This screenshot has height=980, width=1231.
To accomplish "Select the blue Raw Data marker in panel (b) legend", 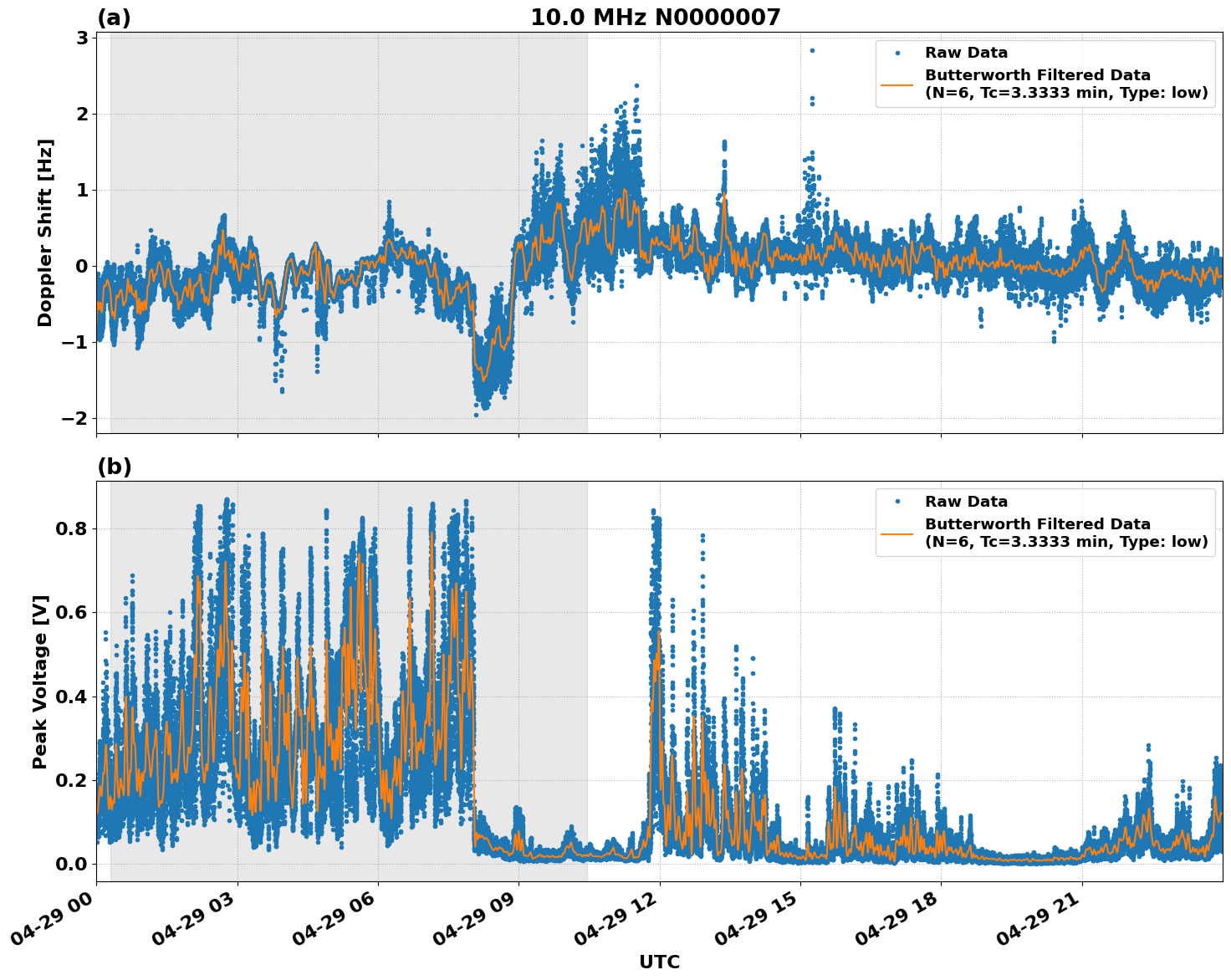I will coord(899,500).
